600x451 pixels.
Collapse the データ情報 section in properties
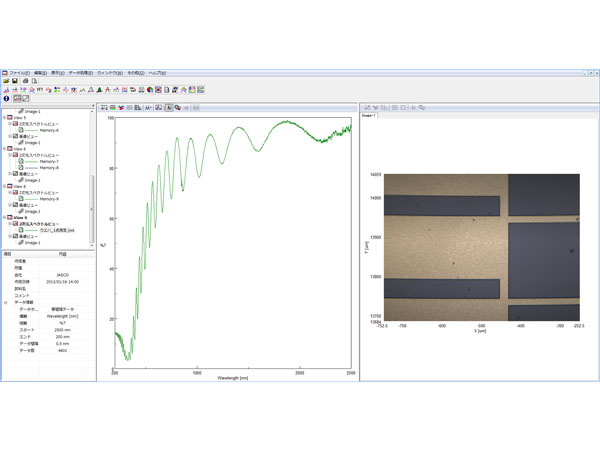tap(5, 302)
